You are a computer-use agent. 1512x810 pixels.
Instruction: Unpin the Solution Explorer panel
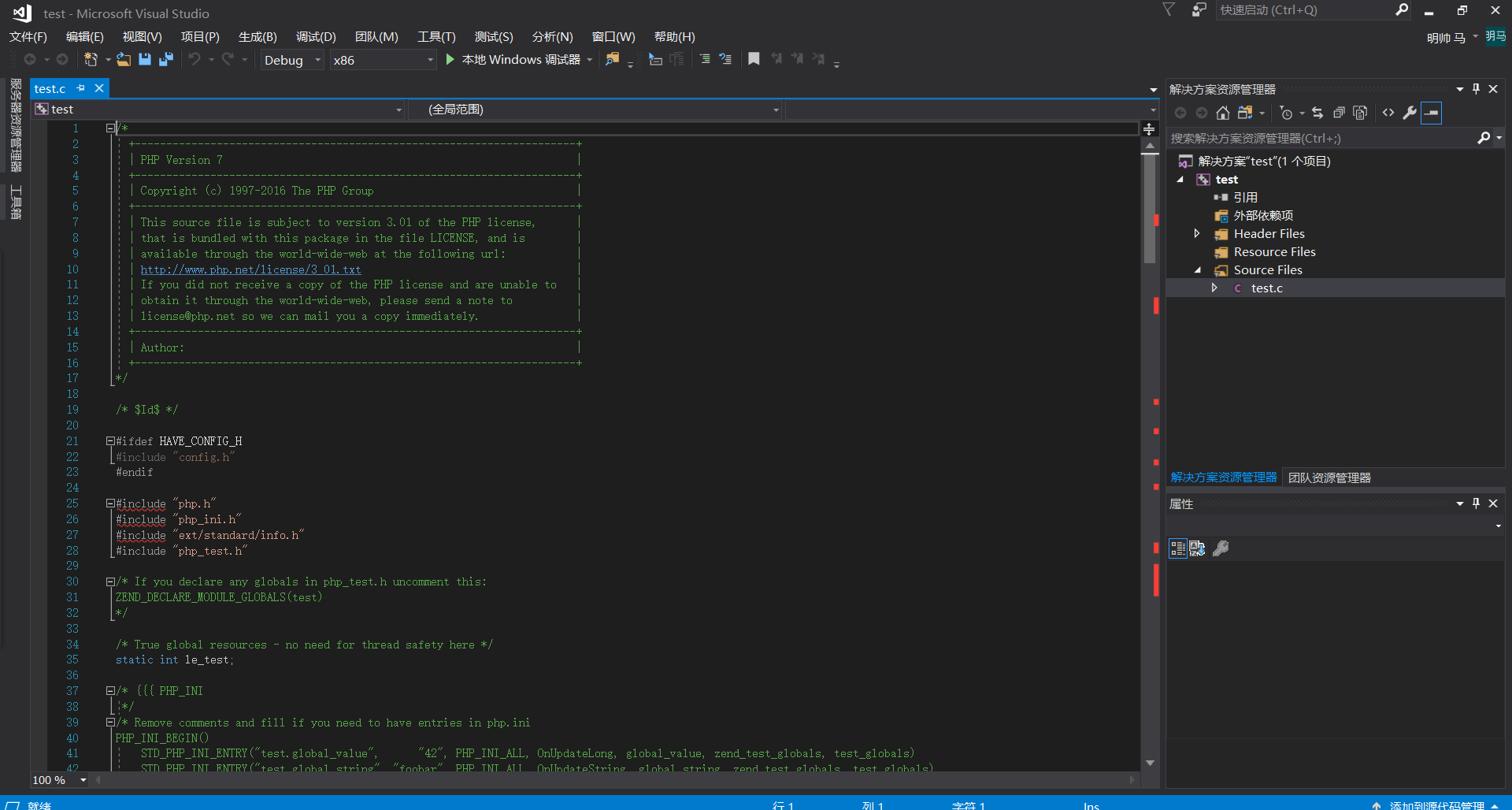[x=1476, y=89]
